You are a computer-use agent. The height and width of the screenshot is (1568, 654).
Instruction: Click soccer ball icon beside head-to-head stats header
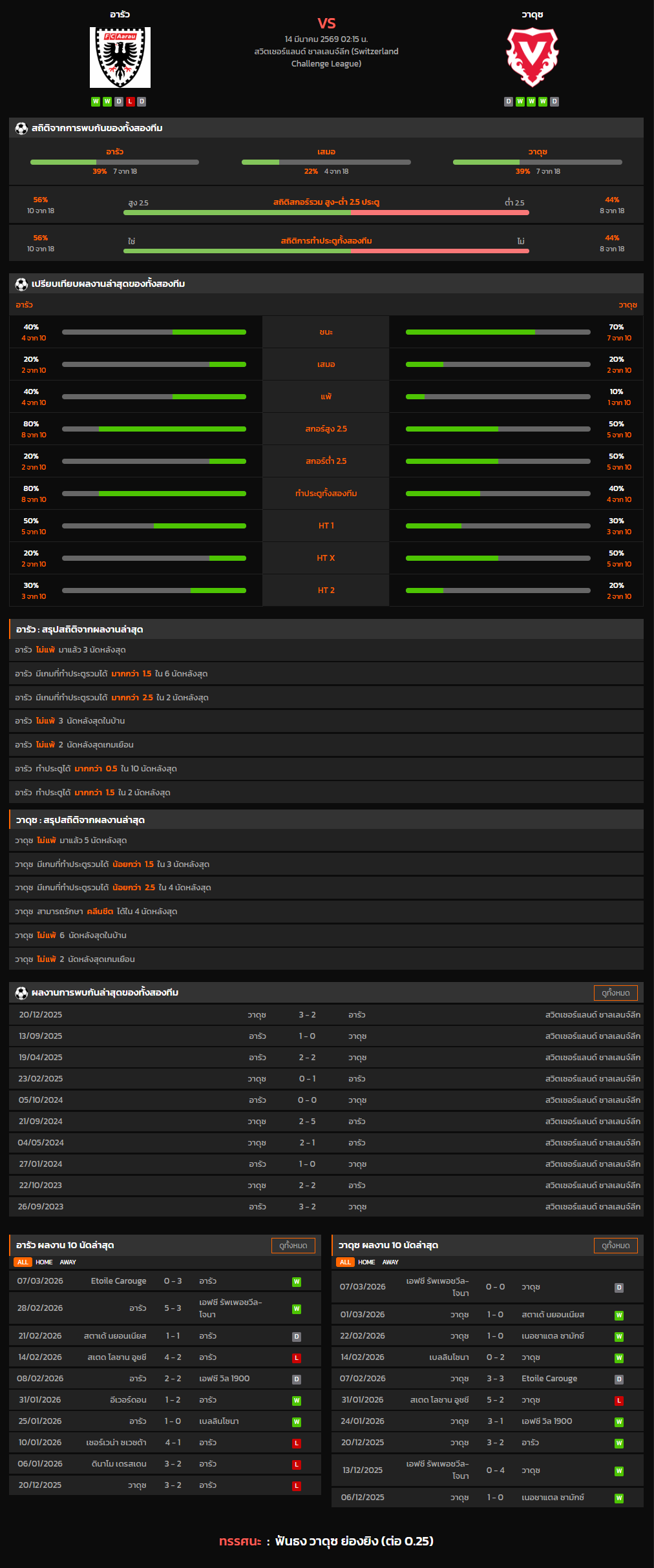(x=21, y=129)
